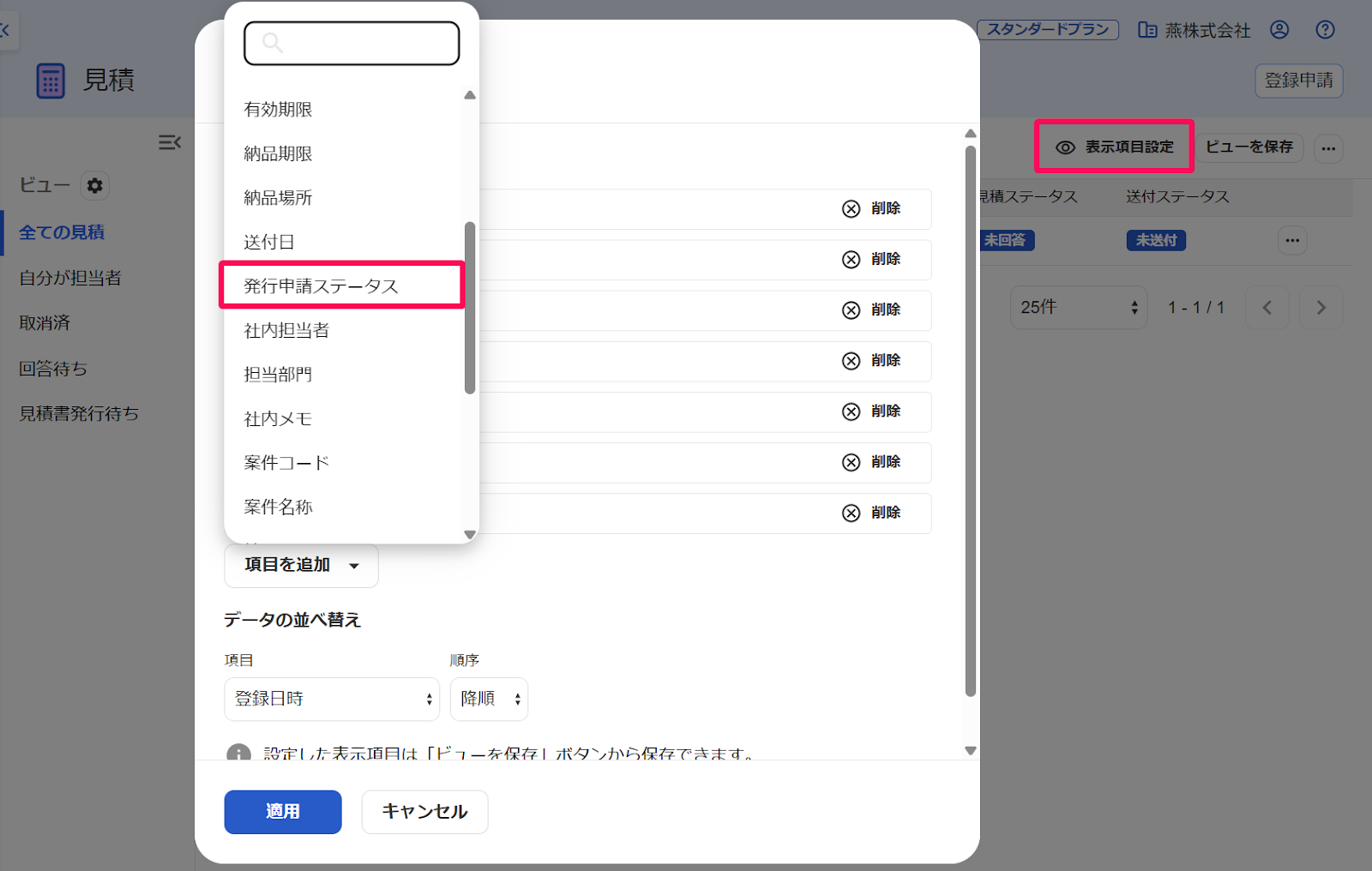The height and width of the screenshot is (871, 1372).
Task: Open the 25件 page size dropdown
Action: point(1079,307)
